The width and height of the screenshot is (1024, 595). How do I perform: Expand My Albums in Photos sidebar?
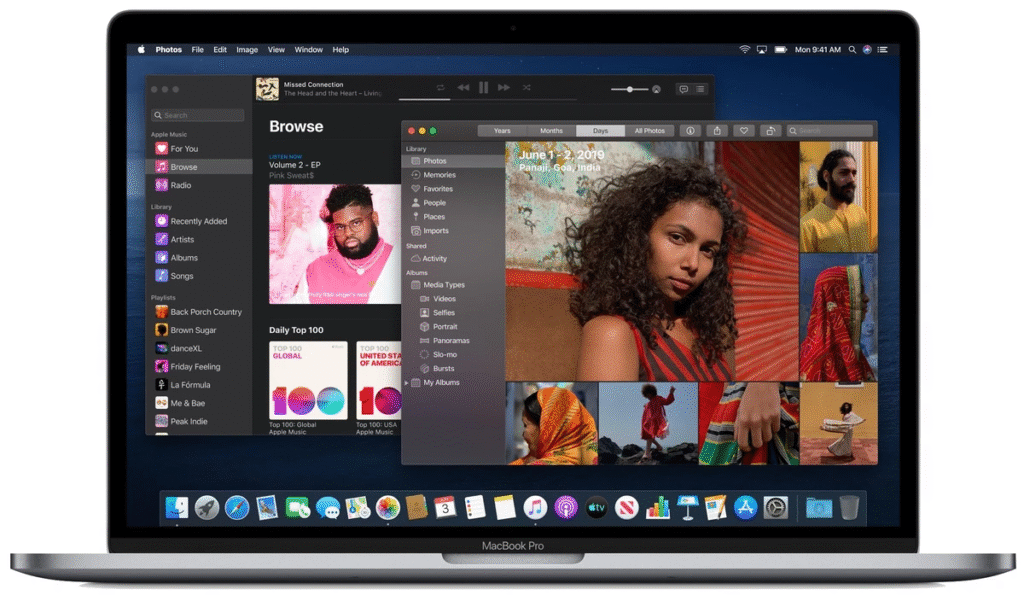(x=406, y=383)
